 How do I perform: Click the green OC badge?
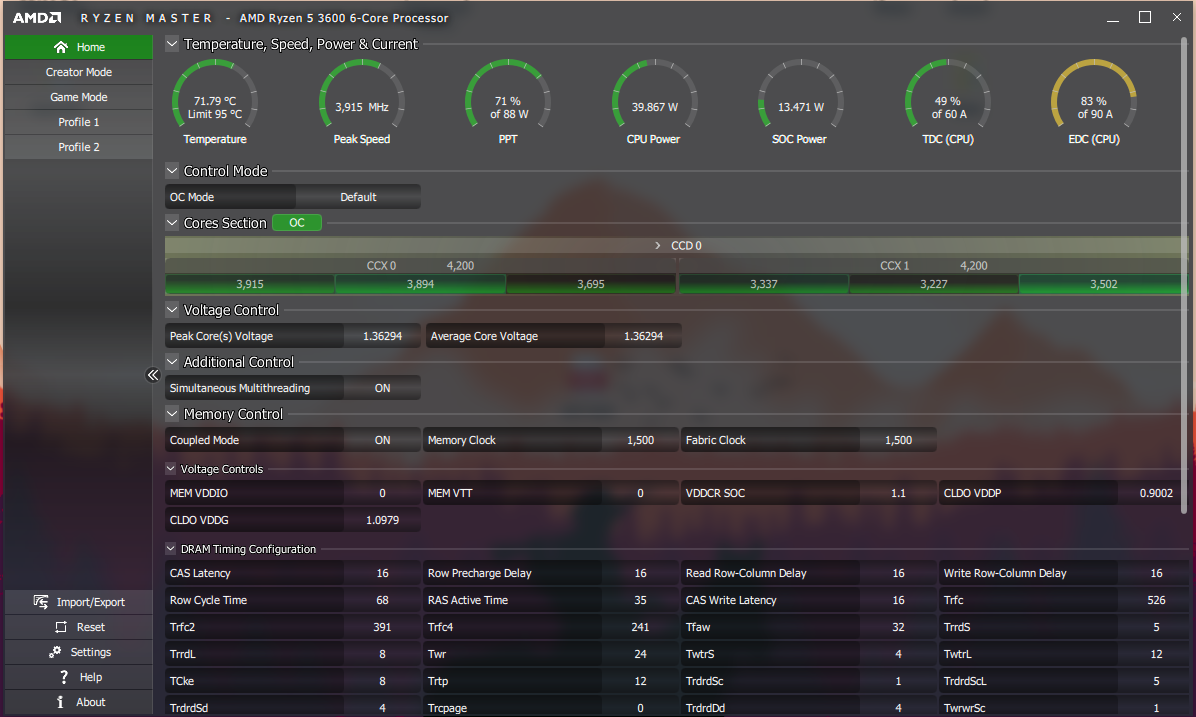tap(297, 223)
